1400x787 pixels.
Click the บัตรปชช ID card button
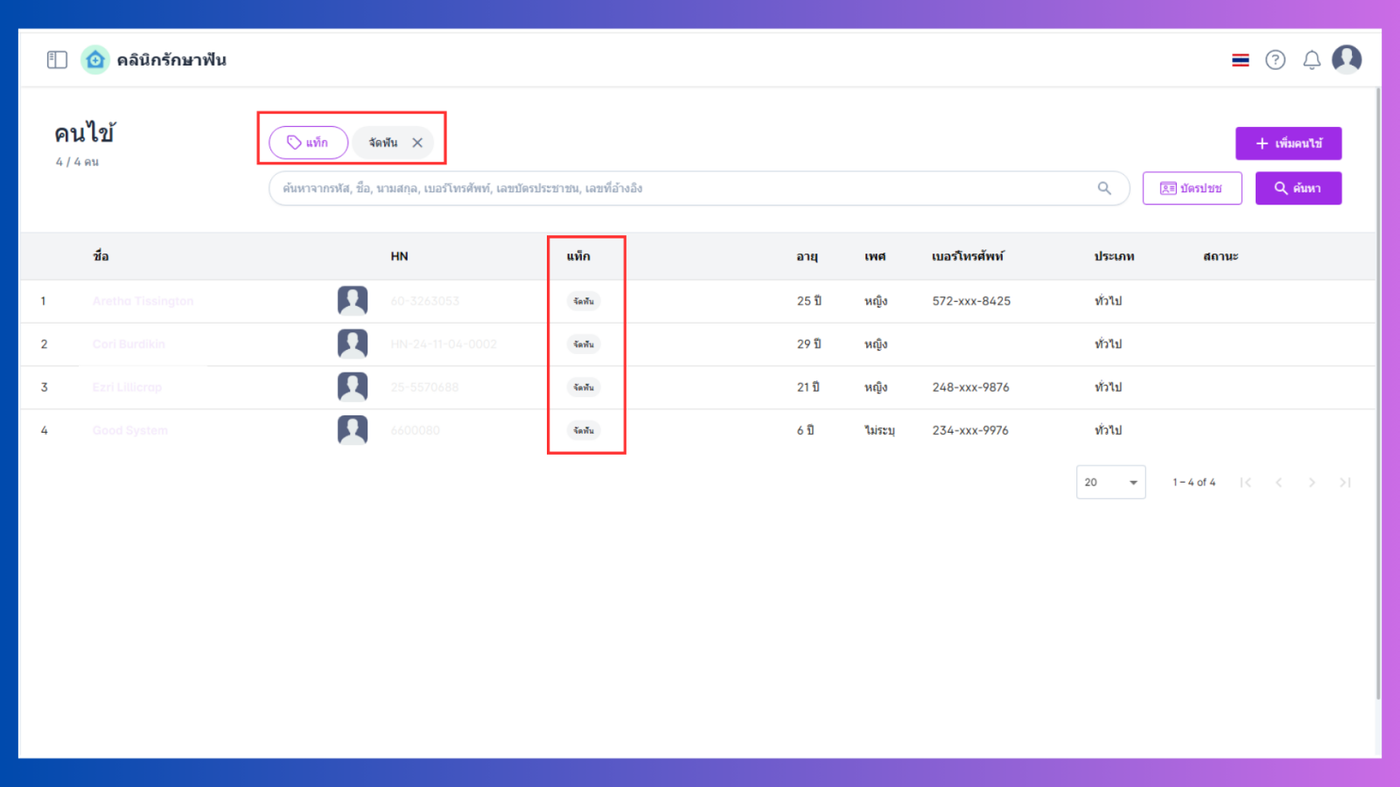pyautogui.click(x=1192, y=188)
